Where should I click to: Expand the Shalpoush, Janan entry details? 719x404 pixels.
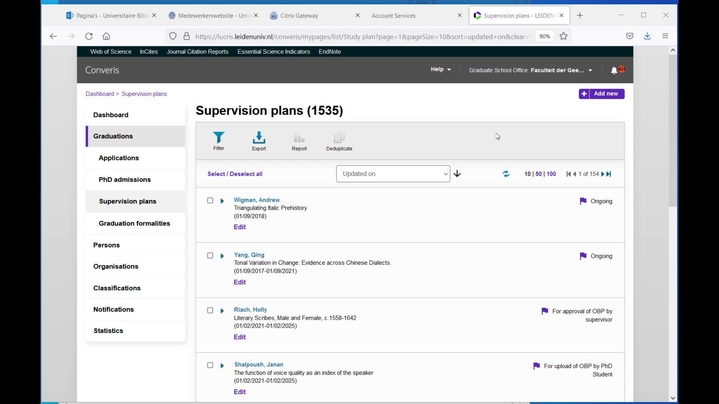222,366
